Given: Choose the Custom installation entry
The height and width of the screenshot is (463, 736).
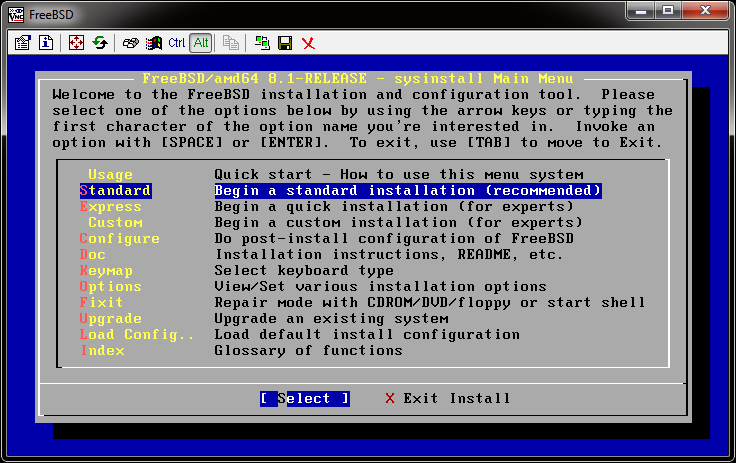Looking at the screenshot, I should (x=115, y=223).
